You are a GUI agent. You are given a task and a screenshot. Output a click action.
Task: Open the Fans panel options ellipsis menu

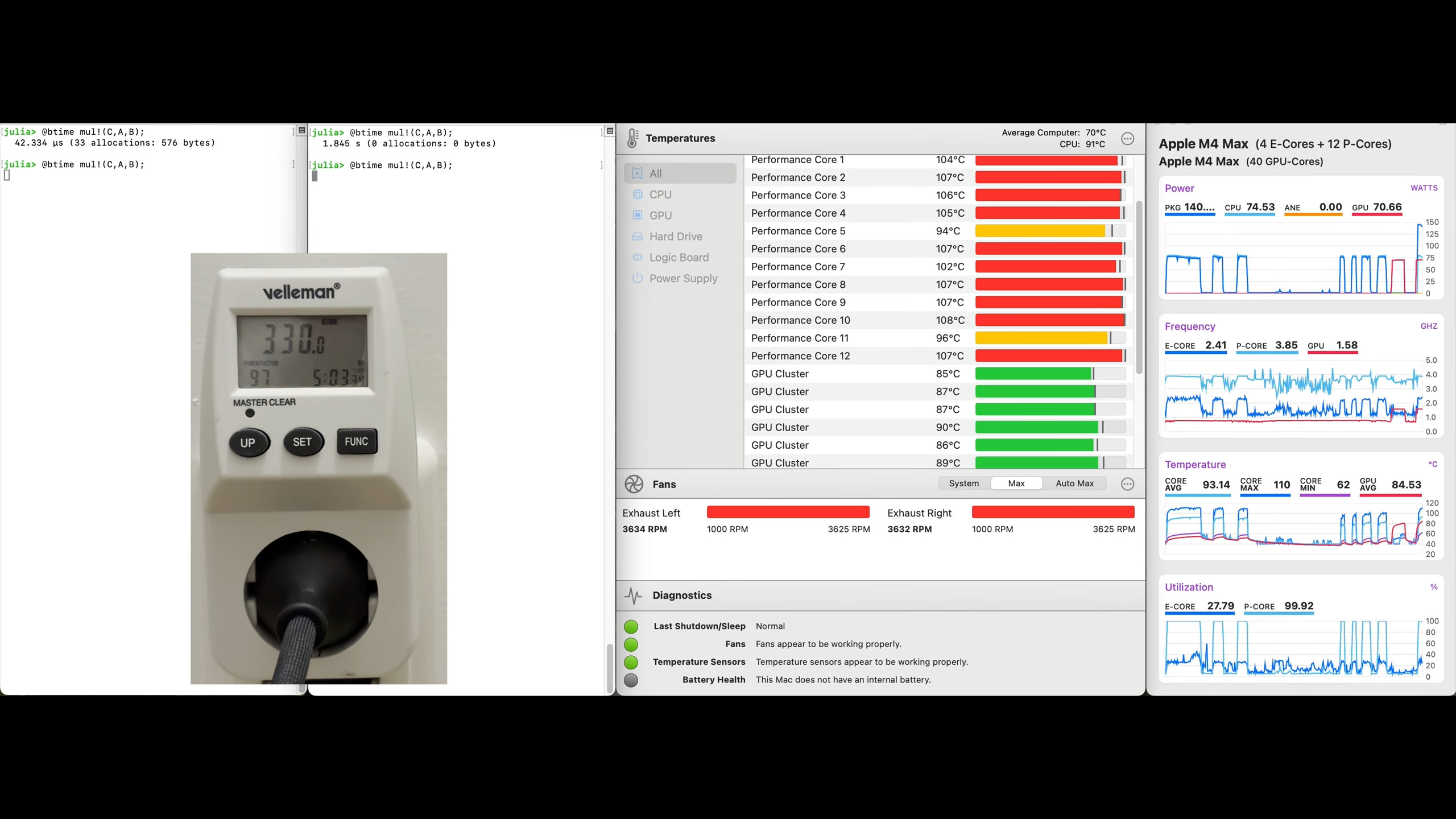1127,484
